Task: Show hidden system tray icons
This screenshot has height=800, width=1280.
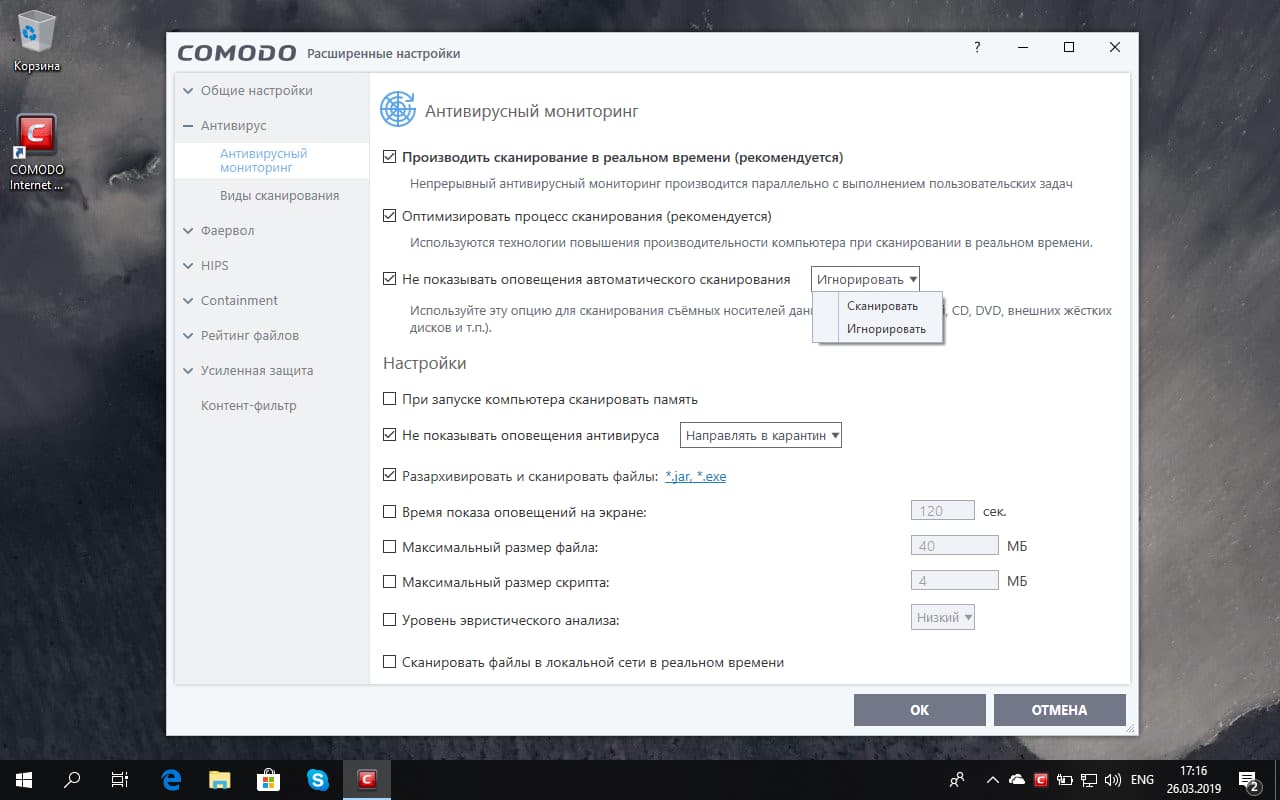Action: point(992,780)
